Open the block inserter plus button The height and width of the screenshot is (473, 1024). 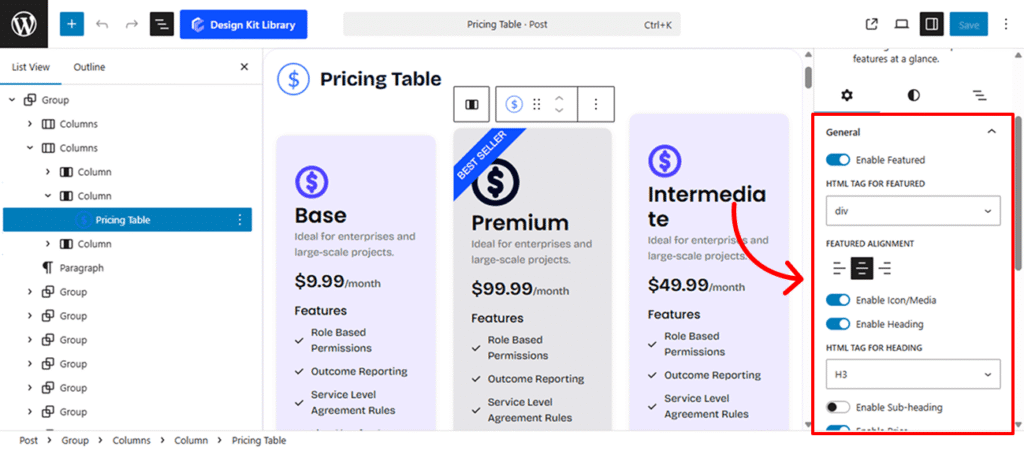(72, 24)
